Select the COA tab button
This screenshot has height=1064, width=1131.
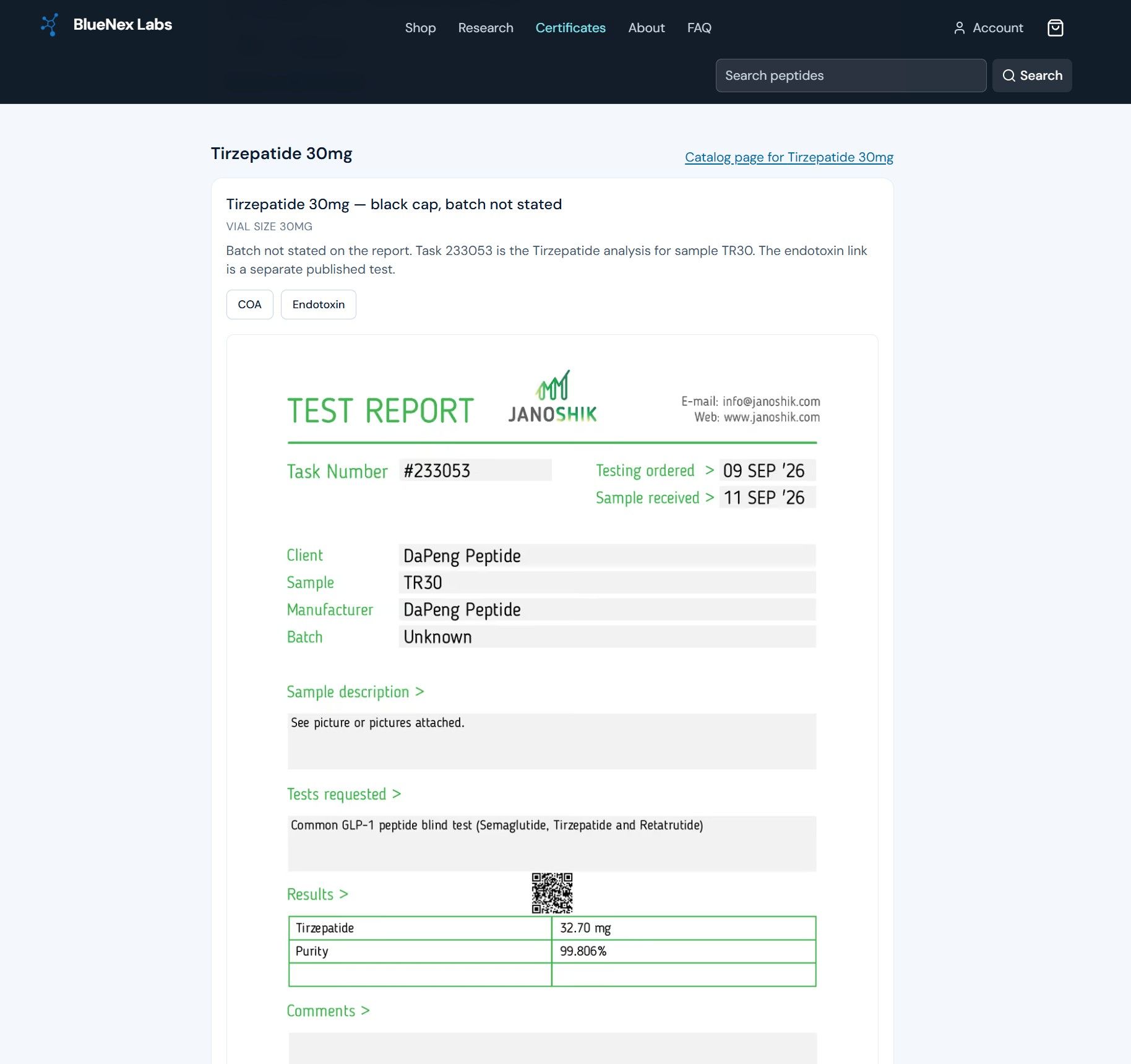[249, 305]
